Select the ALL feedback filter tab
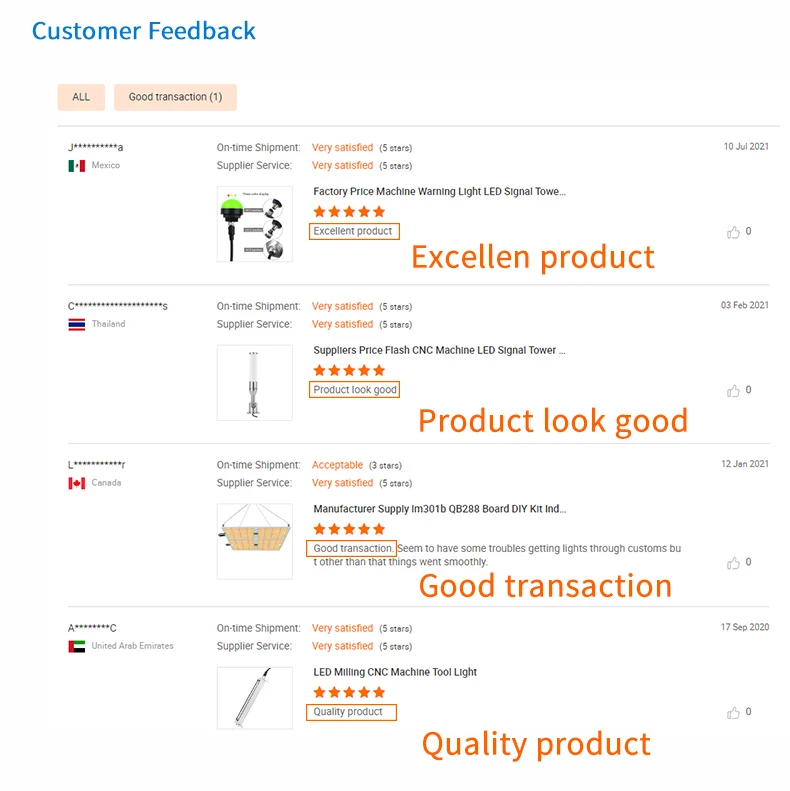Image resolution: width=790 pixels, height=791 pixels. click(x=81, y=97)
